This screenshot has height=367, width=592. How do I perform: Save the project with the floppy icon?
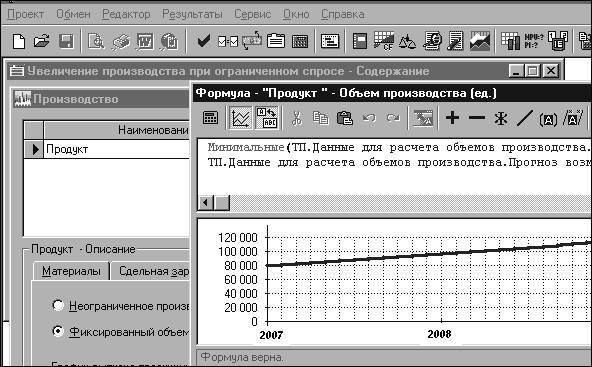click(x=66, y=41)
